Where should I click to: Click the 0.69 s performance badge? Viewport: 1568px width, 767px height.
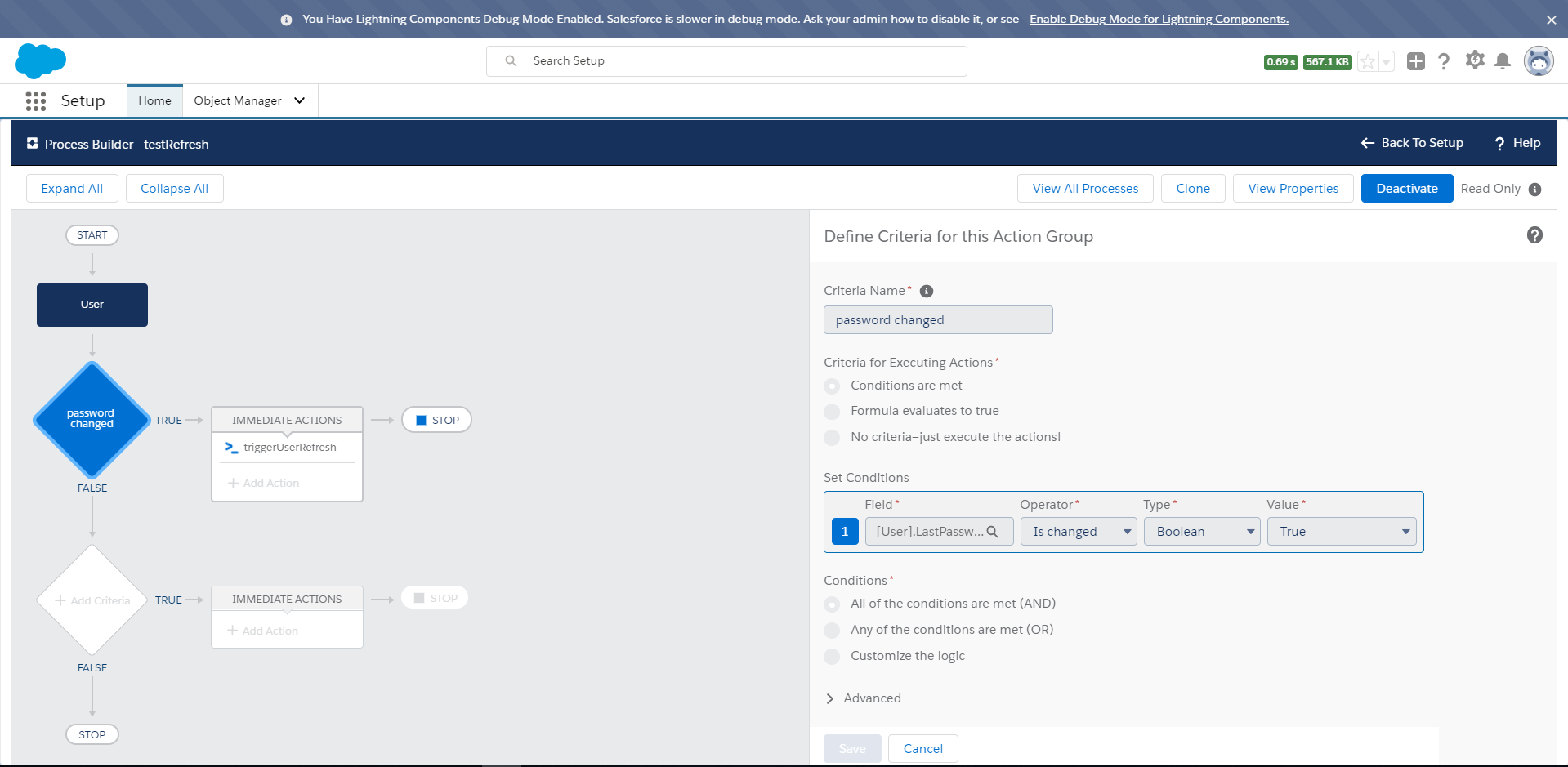[x=1280, y=62]
